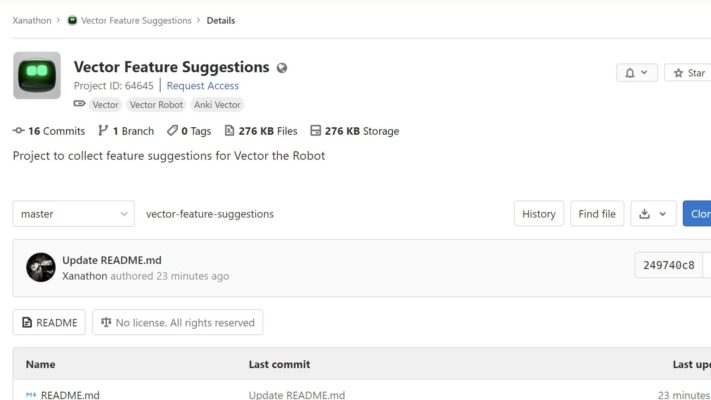Open the README button
Image resolution: width=711 pixels, height=400 pixels.
(x=49, y=322)
